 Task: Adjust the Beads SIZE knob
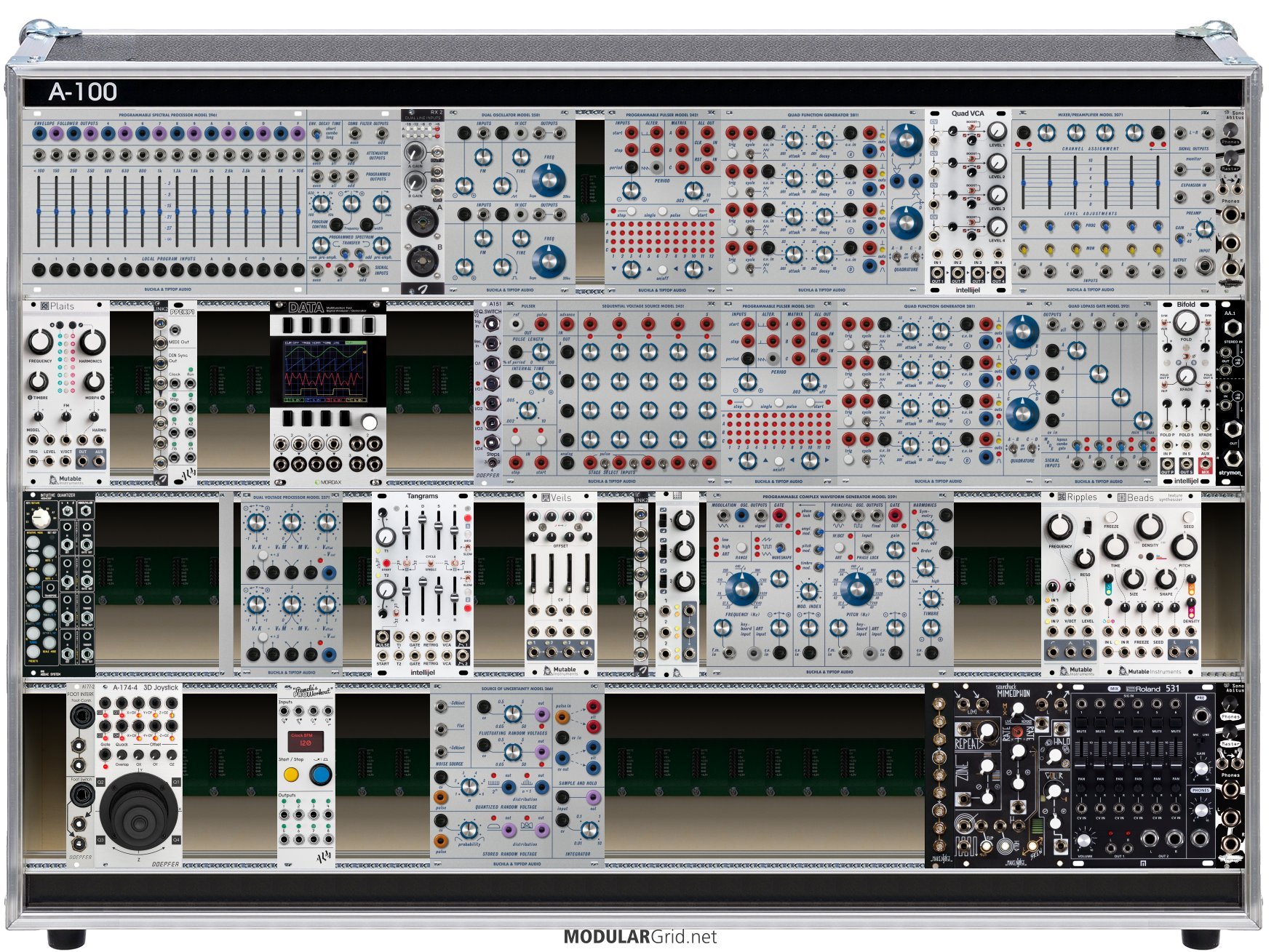pyautogui.click(x=1133, y=578)
